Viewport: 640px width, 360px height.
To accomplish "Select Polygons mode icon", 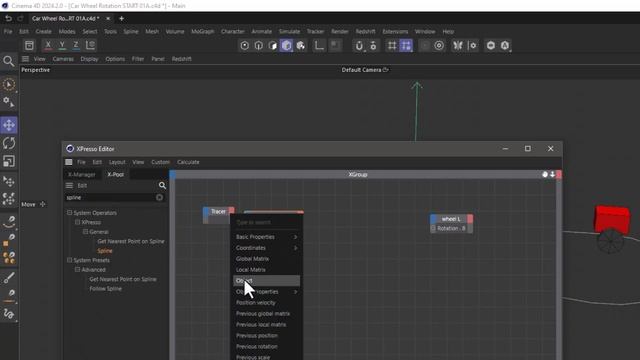I will (x=272, y=46).
